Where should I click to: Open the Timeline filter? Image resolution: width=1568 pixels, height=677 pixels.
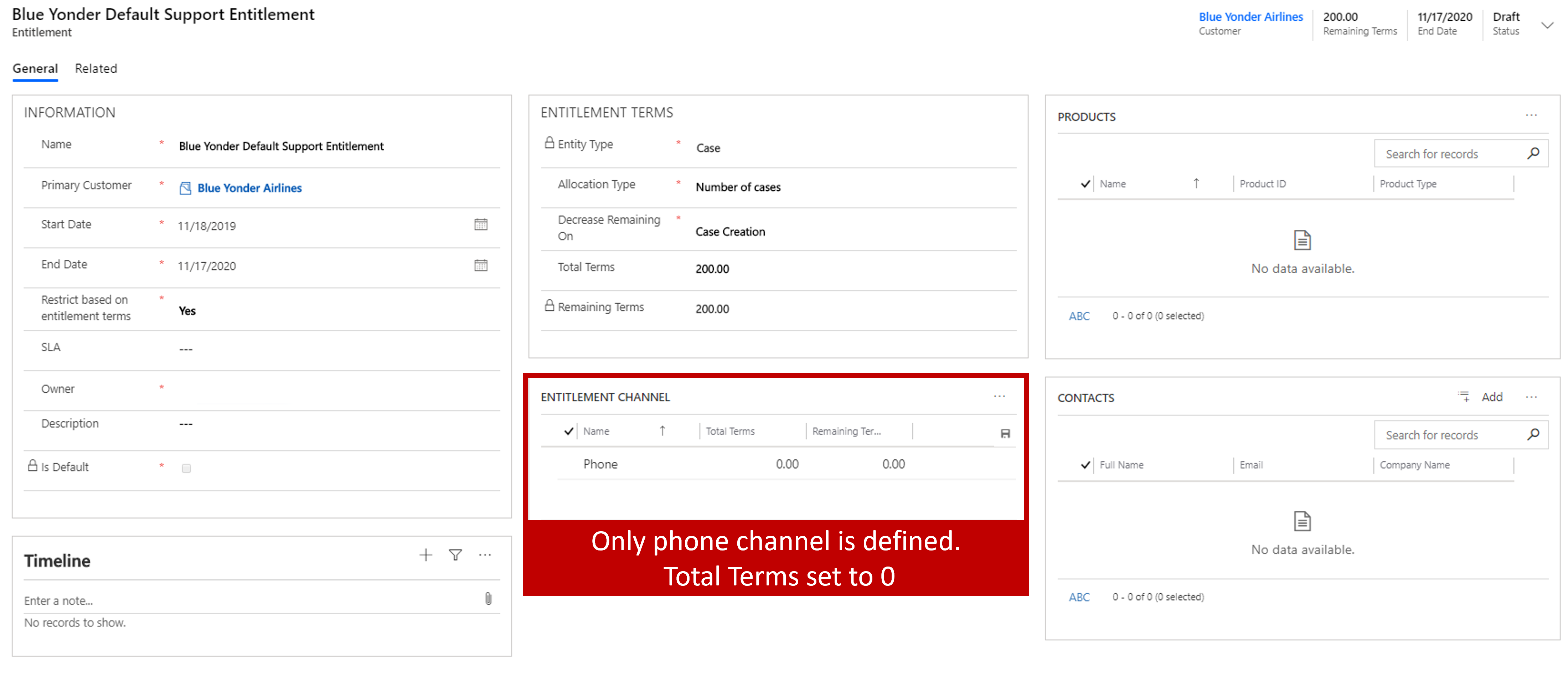(x=455, y=555)
